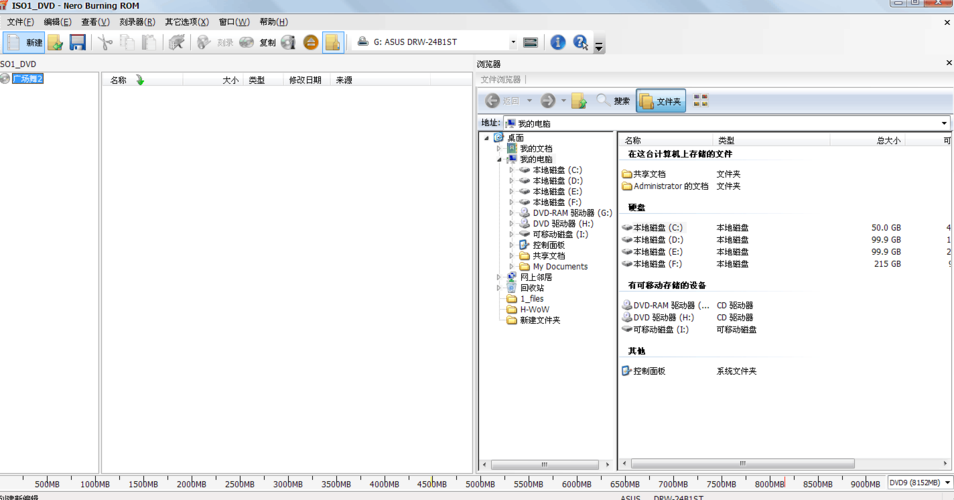954x500 pixels.
Task: Click the Help question mark icon
Action: click(580, 42)
